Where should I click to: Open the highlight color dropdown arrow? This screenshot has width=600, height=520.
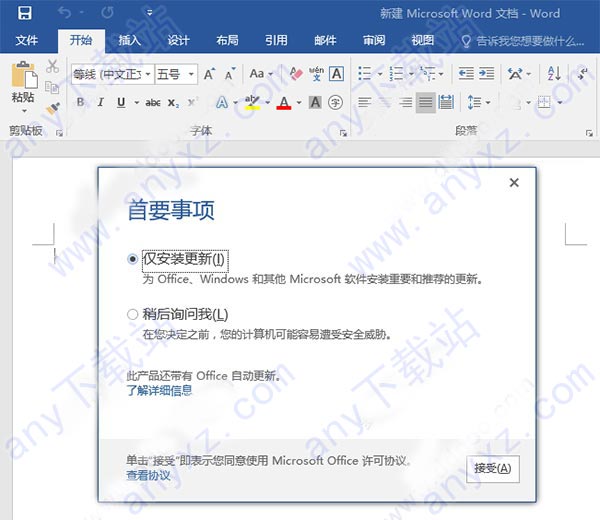click(267, 103)
